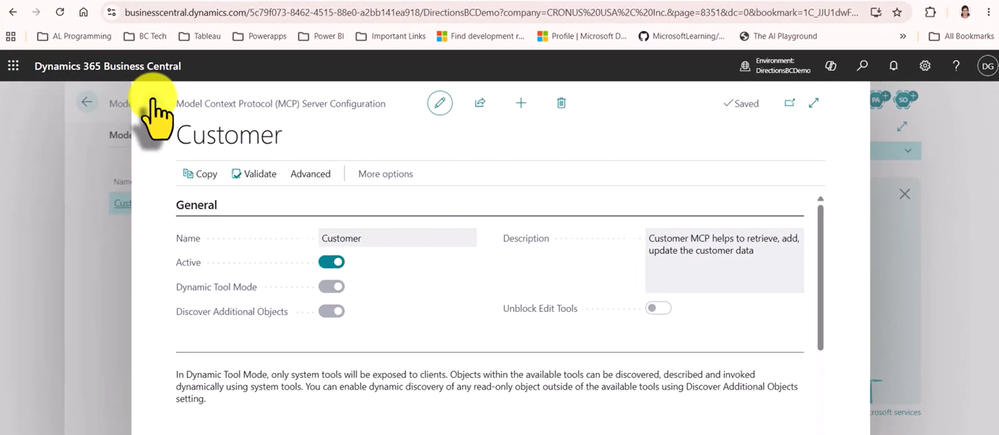
Task: Collapse the General section header
Action: click(x=196, y=205)
